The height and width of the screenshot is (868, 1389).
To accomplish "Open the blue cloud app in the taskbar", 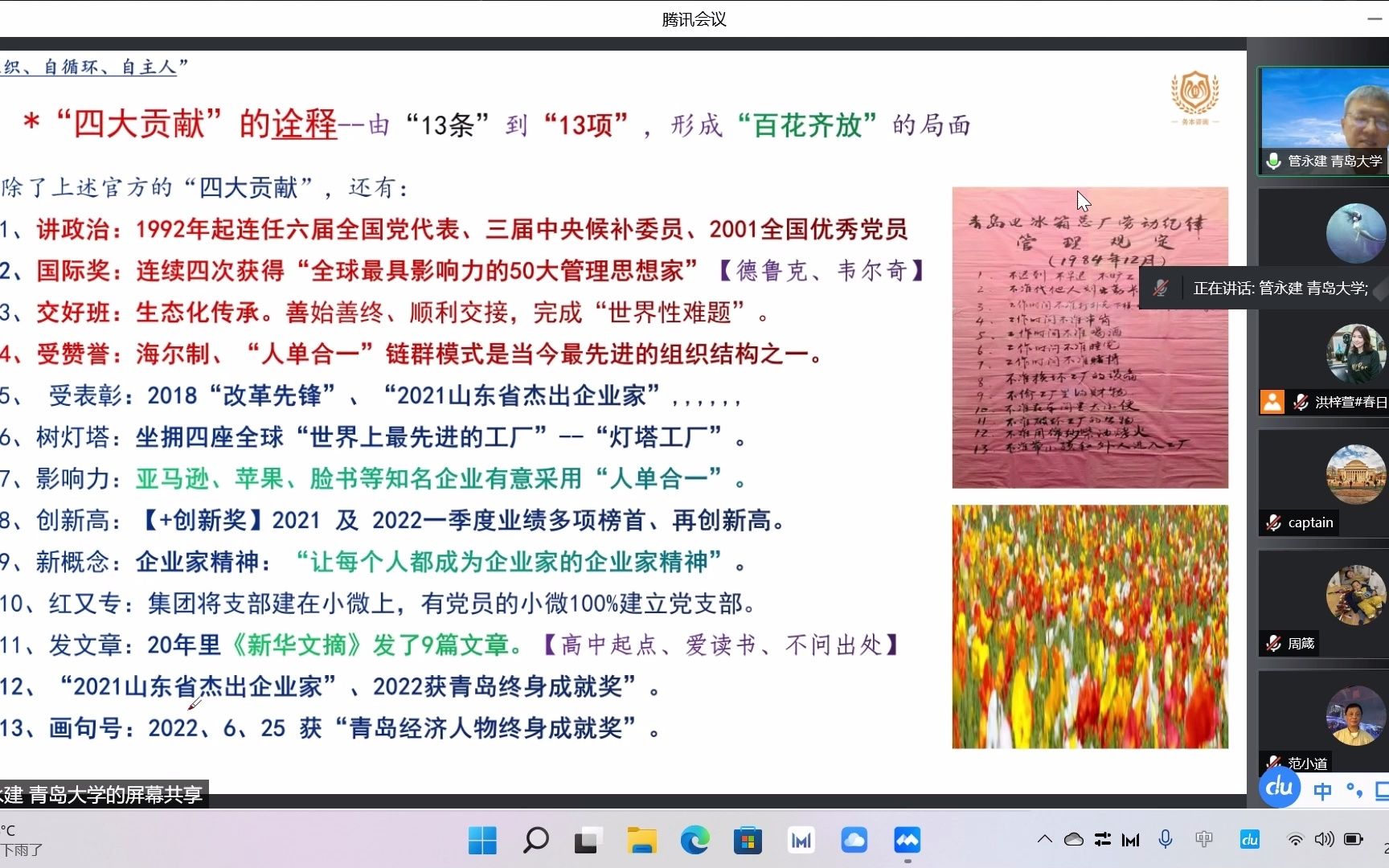I will pyautogui.click(x=854, y=841).
